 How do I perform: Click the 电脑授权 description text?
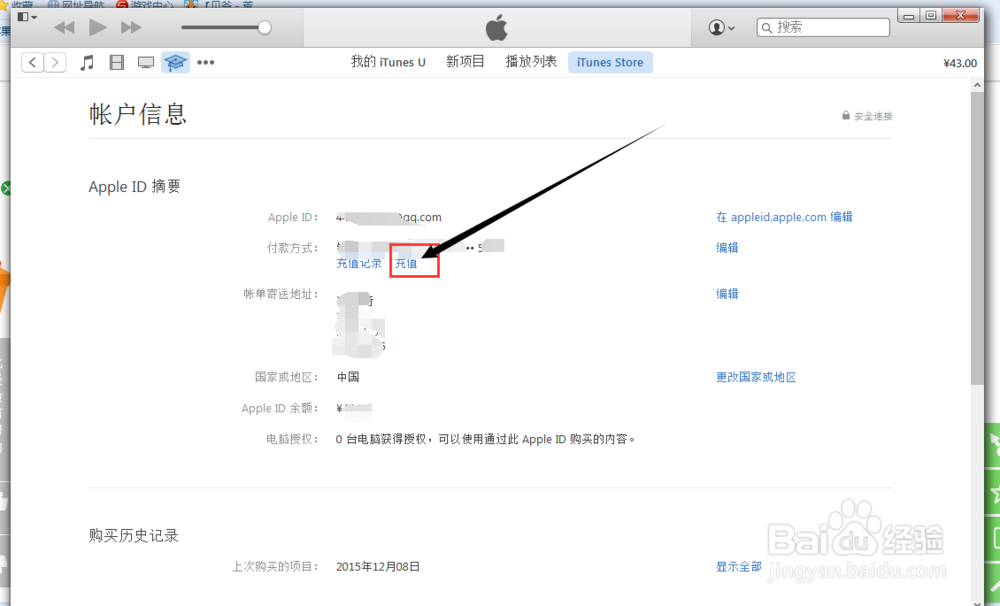tap(485, 439)
